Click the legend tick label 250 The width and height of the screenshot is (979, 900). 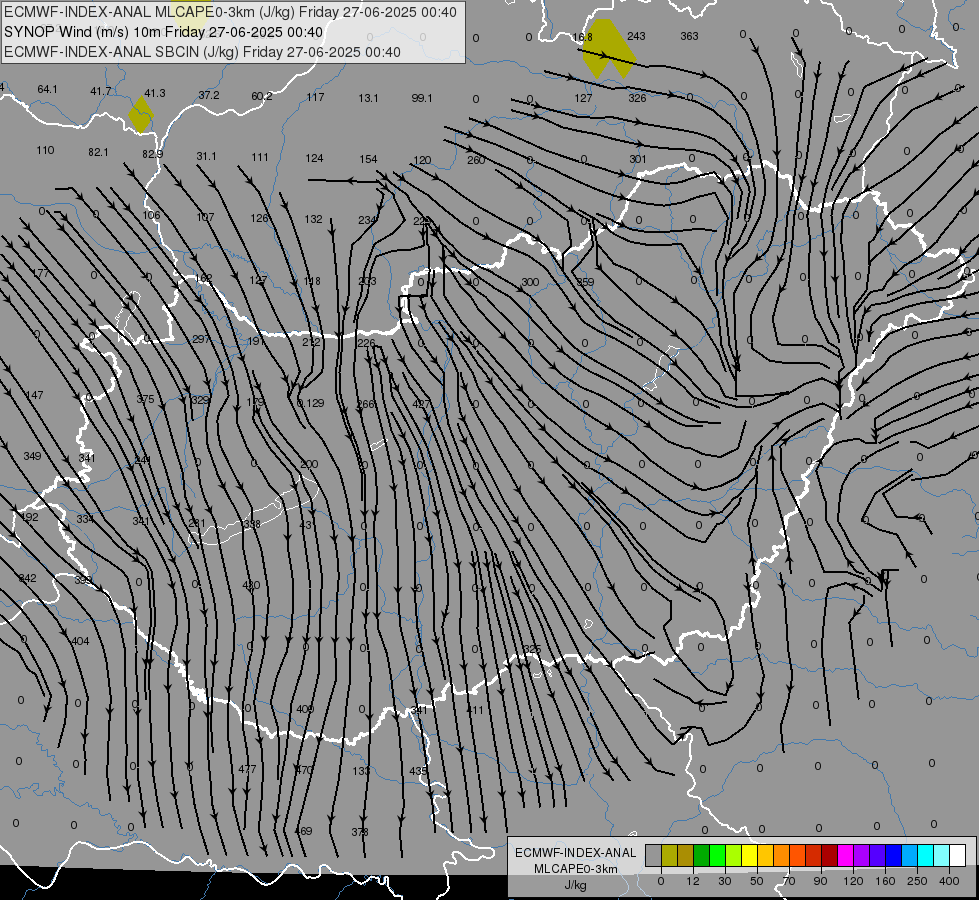(917, 881)
